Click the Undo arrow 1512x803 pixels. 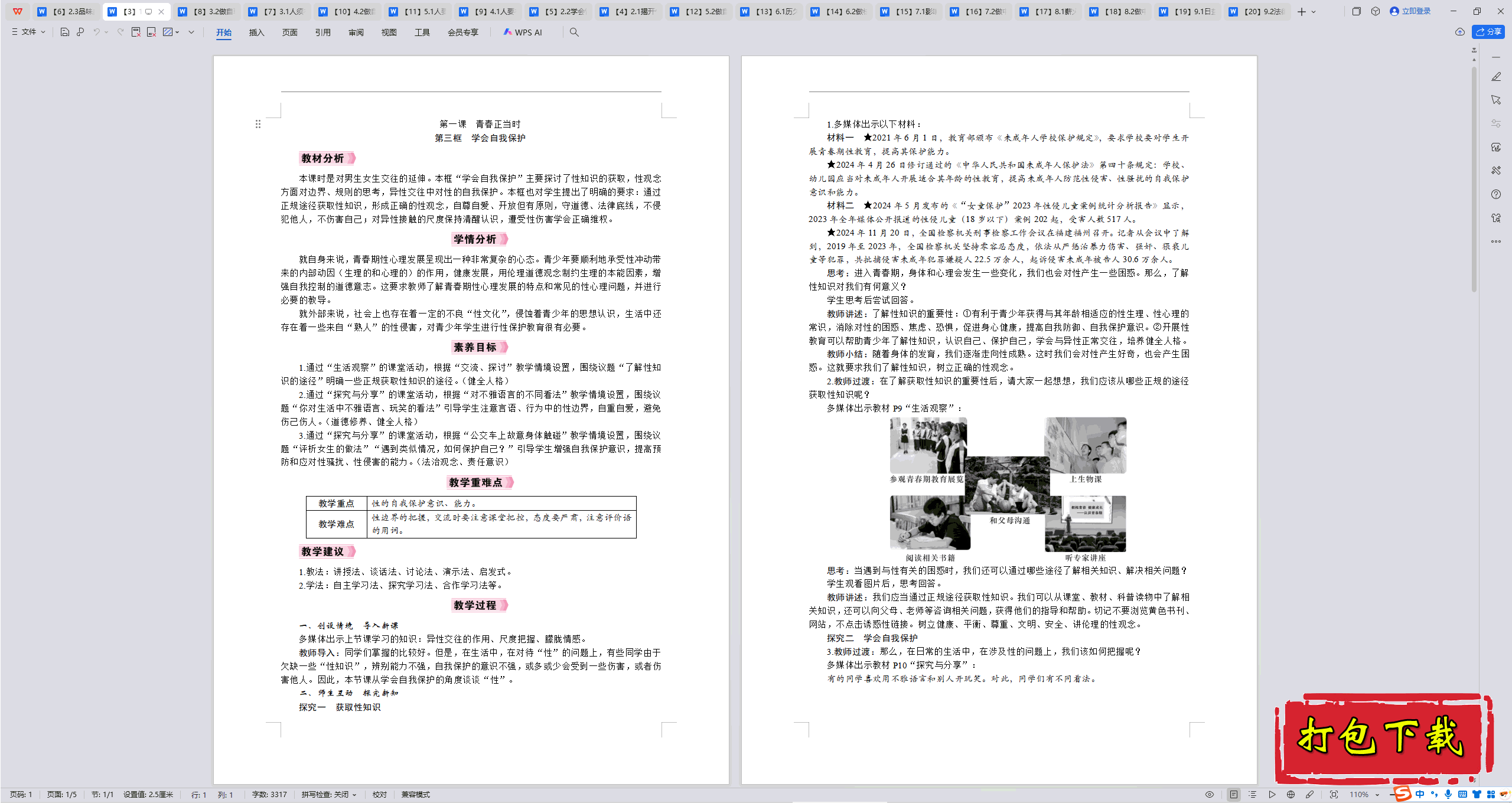click(x=96, y=32)
